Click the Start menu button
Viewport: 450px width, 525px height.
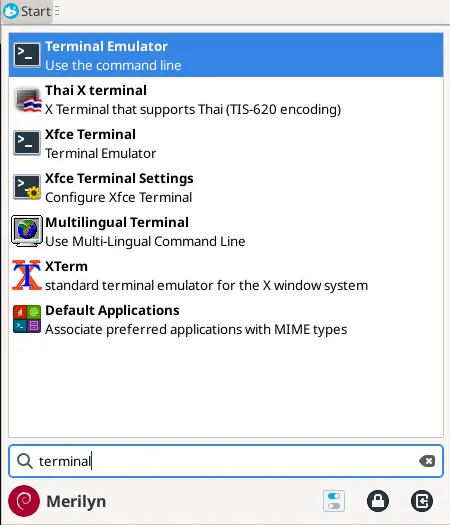click(x=27, y=11)
